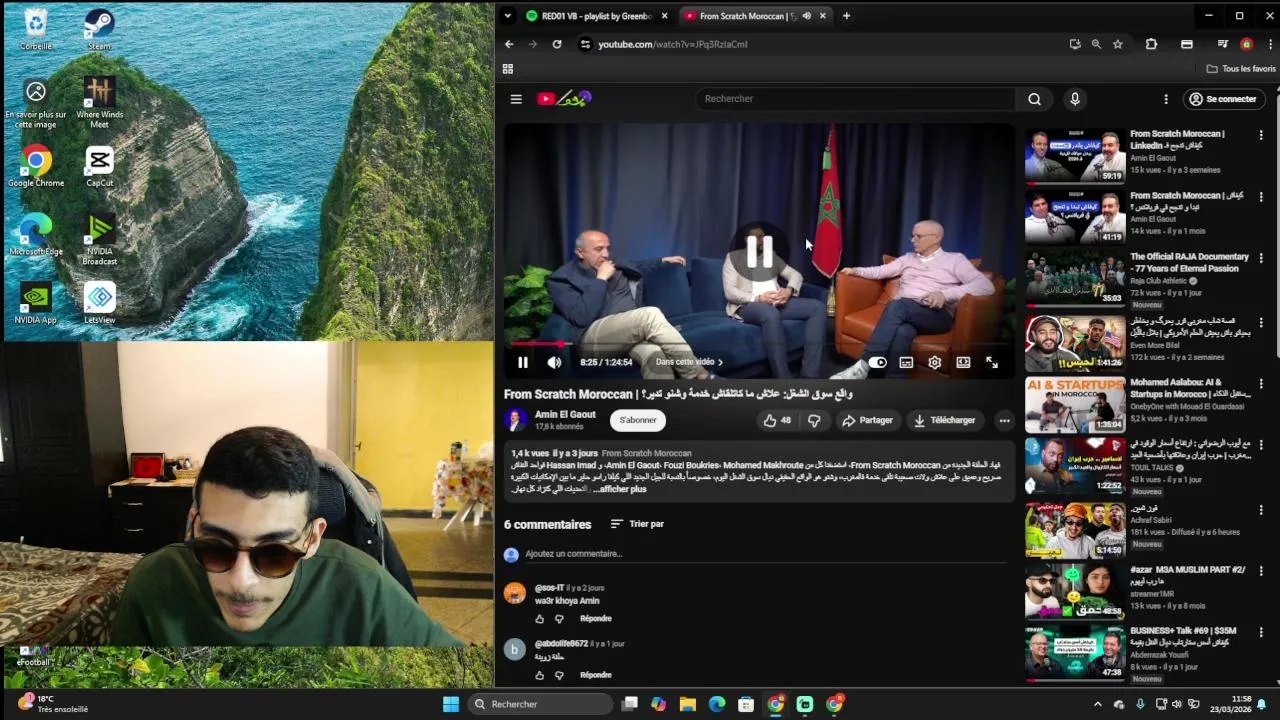This screenshot has width=1280, height=720.
Task: Toggle subtitles with the captions icon
Action: click(906, 363)
